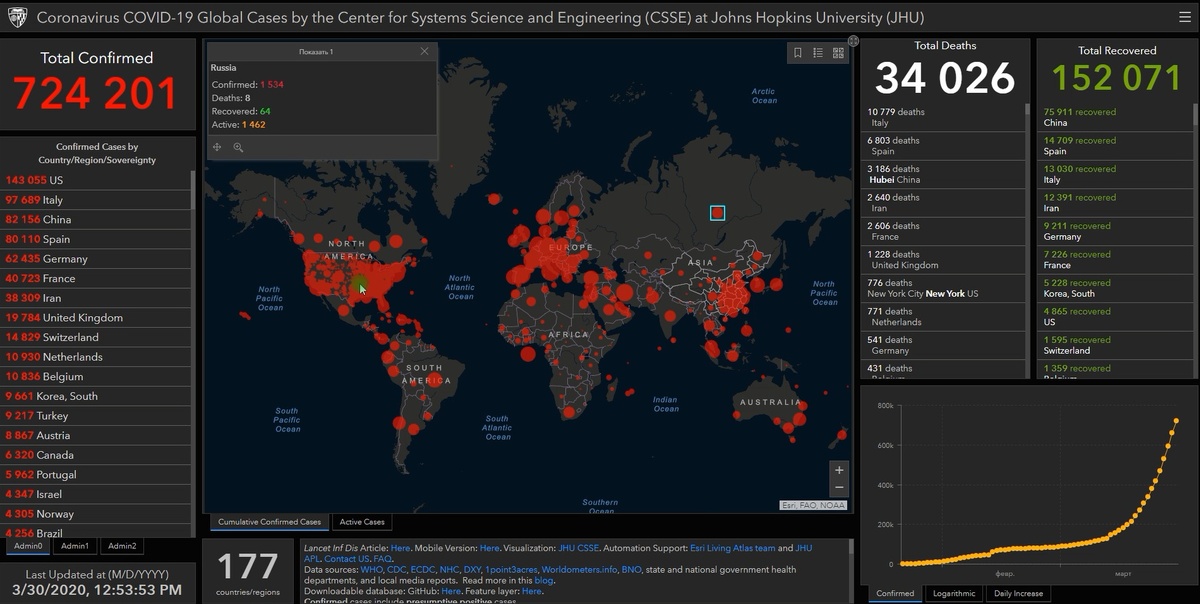The image size is (1200, 604).
Task: Open the blog link
Action: (x=543, y=581)
